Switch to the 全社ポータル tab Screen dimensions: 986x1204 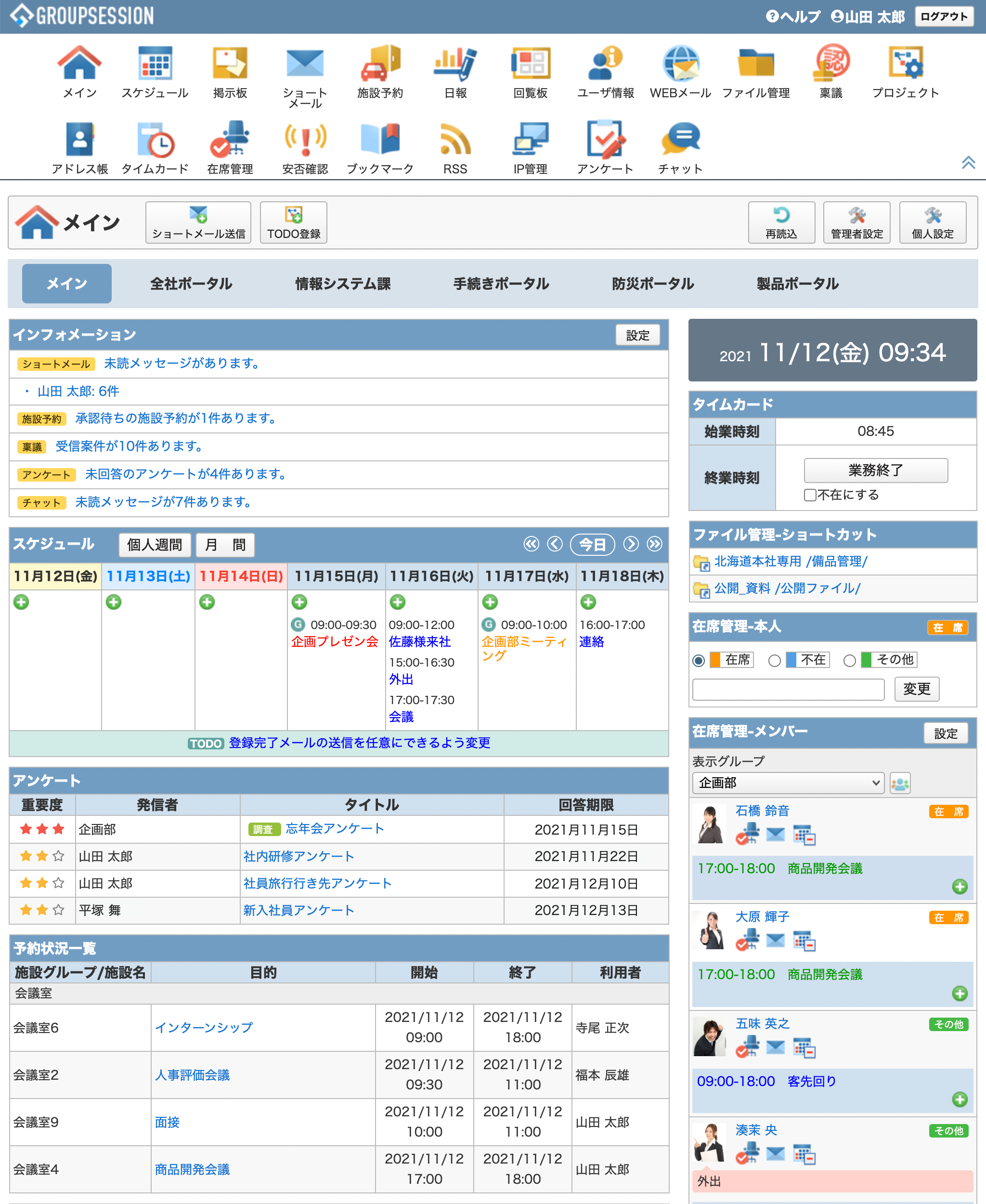(192, 284)
